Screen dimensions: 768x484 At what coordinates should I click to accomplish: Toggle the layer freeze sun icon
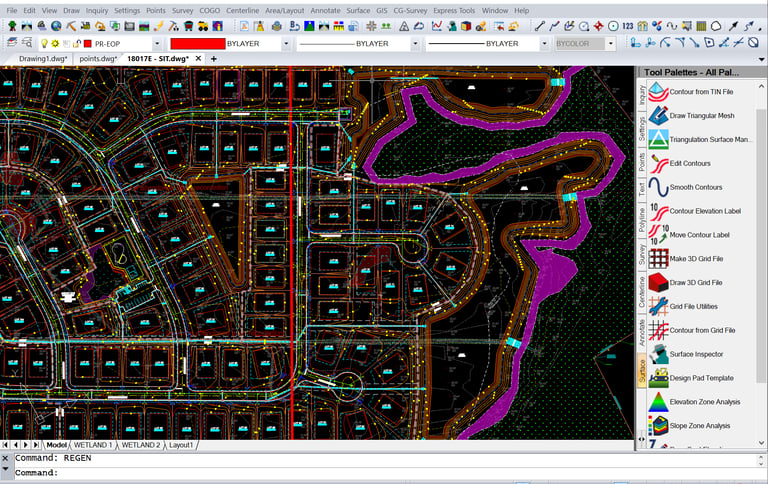(x=55, y=44)
